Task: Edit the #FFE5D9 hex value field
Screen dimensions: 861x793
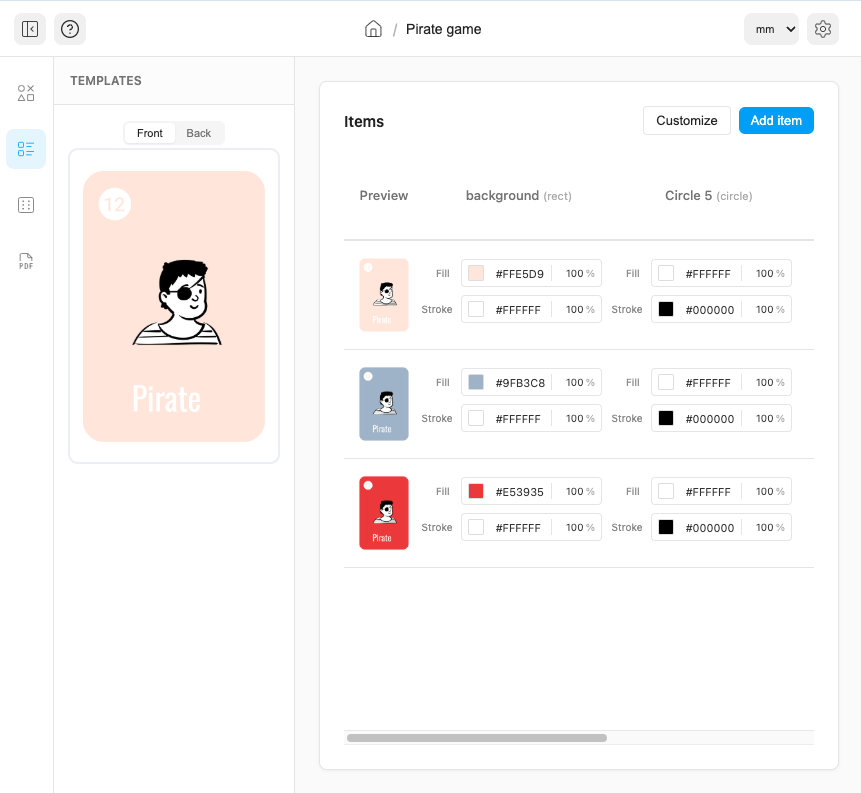Action: [519, 273]
